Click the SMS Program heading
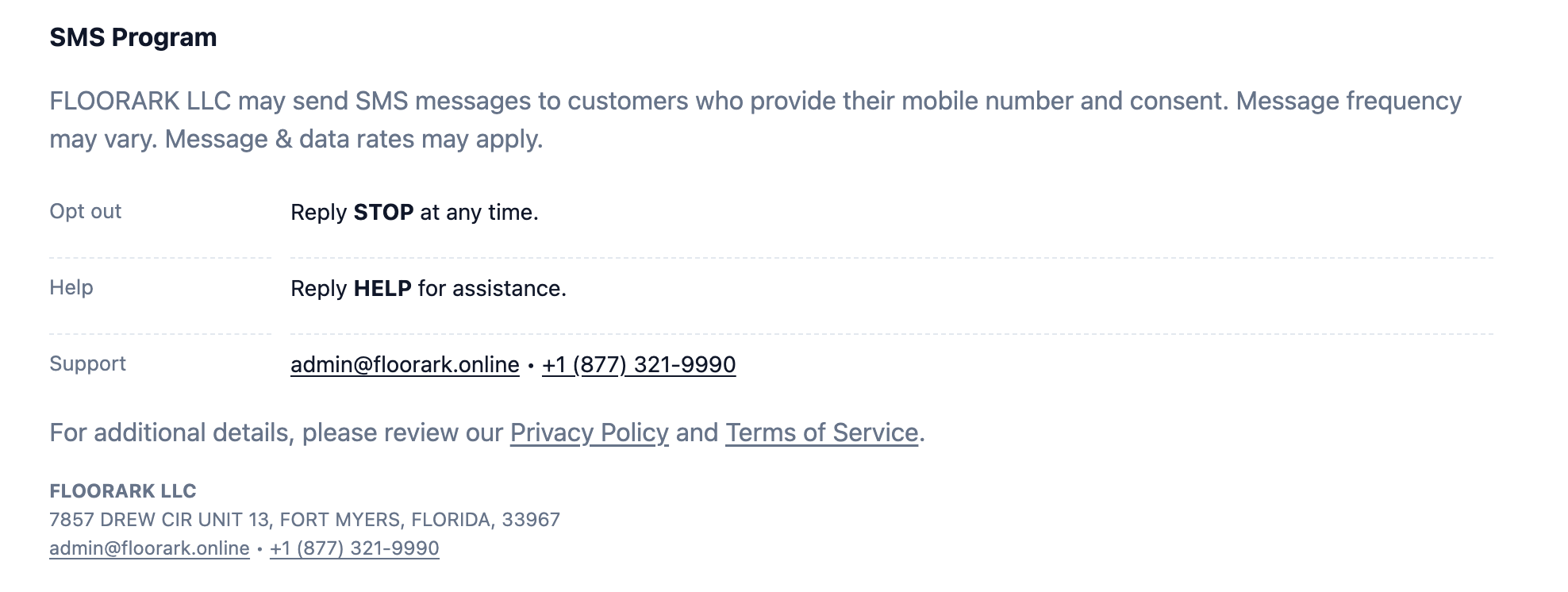This screenshot has height=592, width=1568. 133,37
